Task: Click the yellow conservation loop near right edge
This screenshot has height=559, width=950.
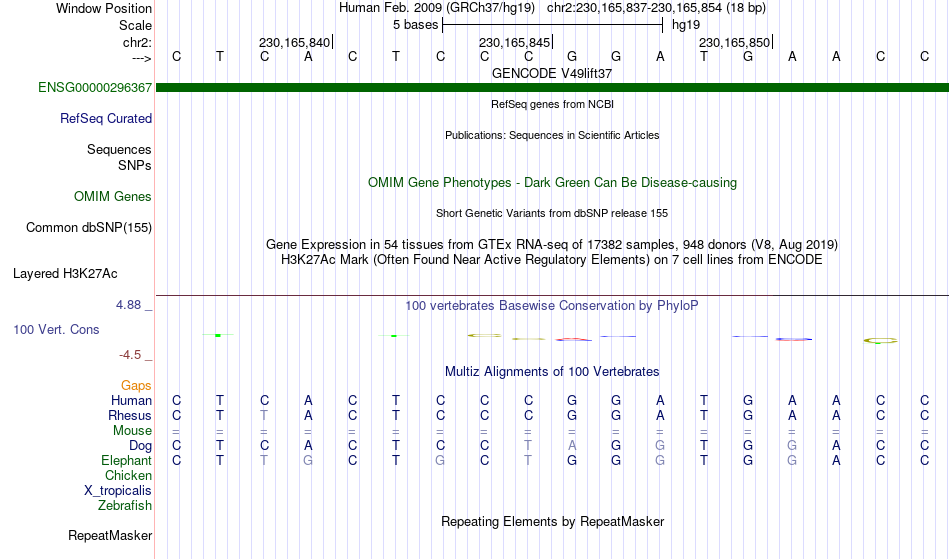Action: point(880,341)
